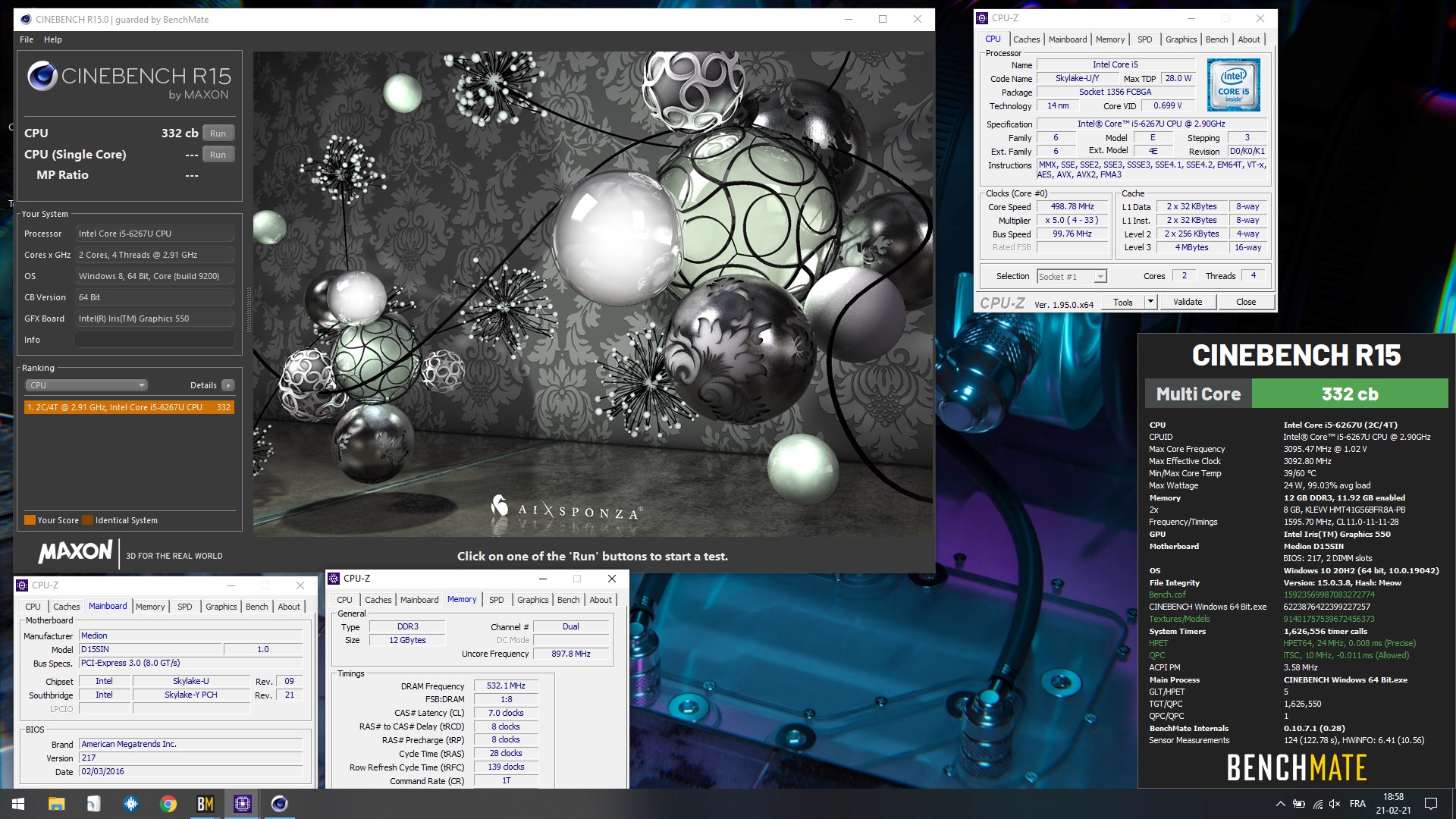
Task: Click the Validate button in CPU-Z
Action: (x=1188, y=302)
